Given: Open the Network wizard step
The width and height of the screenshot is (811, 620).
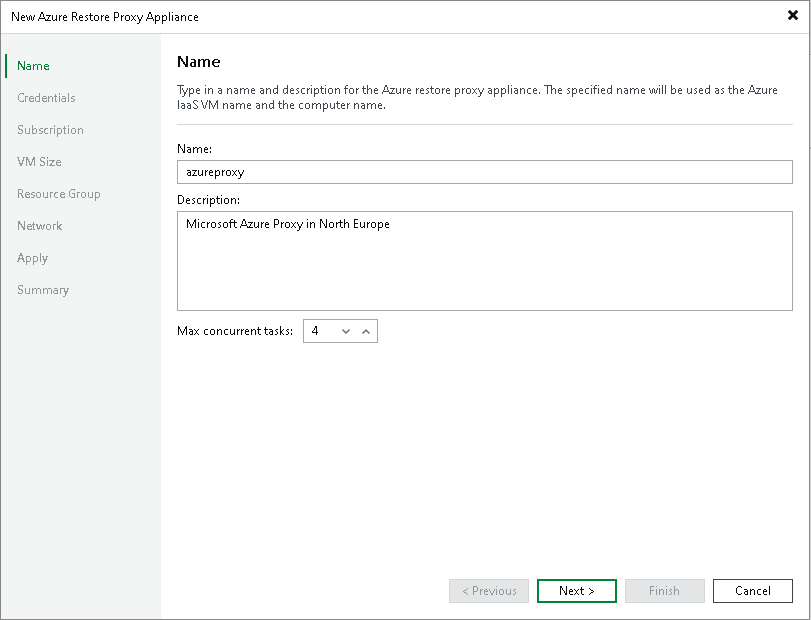Looking at the screenshot, I should 39,226.
